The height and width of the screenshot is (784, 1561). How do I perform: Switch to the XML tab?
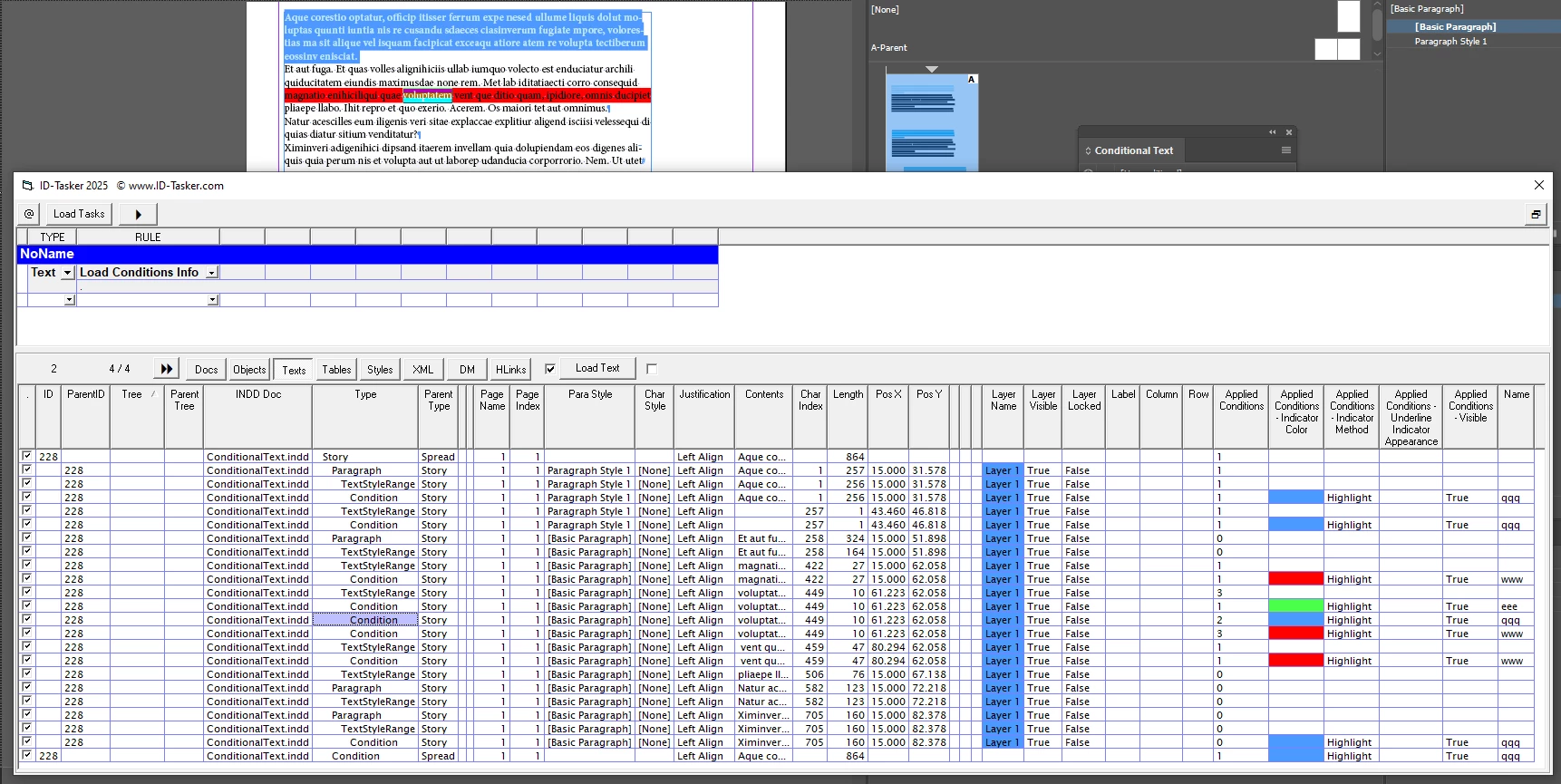pos(422,369)
